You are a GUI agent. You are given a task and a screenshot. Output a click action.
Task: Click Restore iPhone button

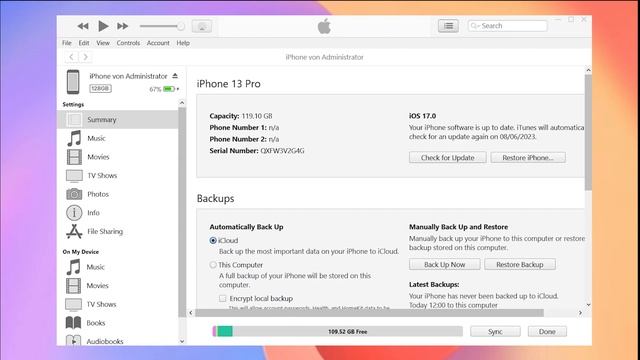[x=528, y=158]
